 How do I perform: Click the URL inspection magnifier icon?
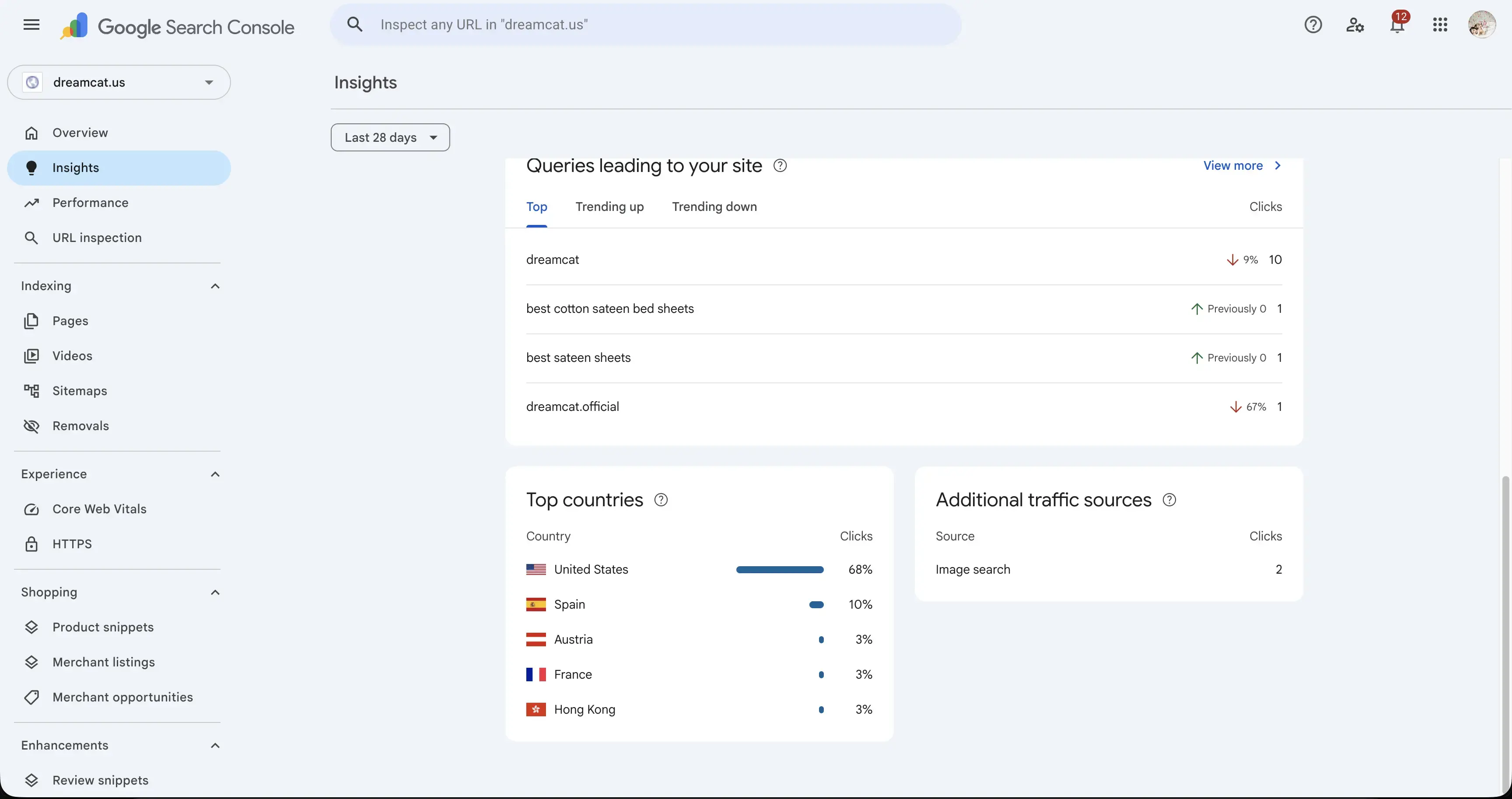point(31,238)
